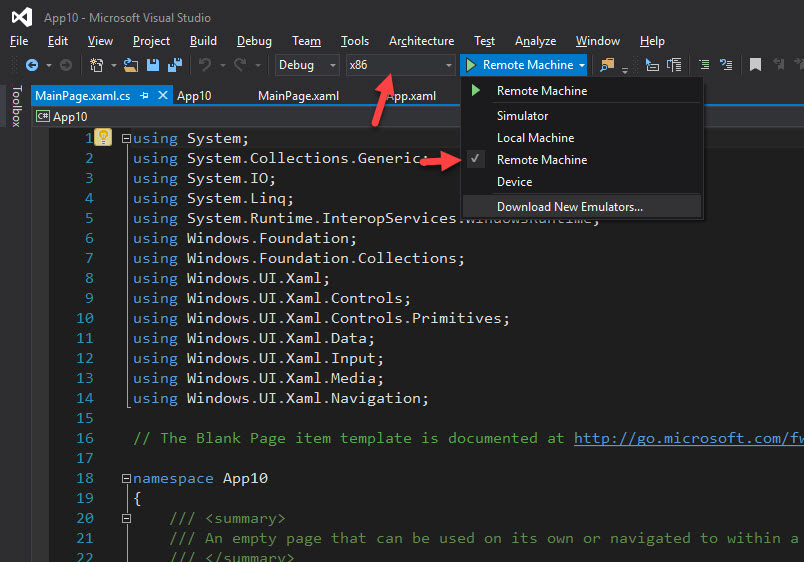Click on 'using Windows.UI.Xaml.Navigation;' line
The image size is (804, 562).
(x=280, y=398)
